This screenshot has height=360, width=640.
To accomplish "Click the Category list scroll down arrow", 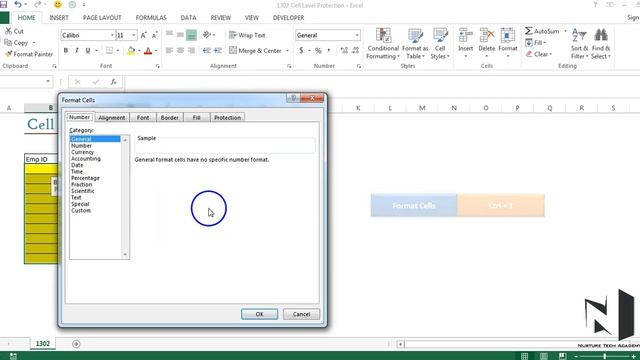I will 125,255.
